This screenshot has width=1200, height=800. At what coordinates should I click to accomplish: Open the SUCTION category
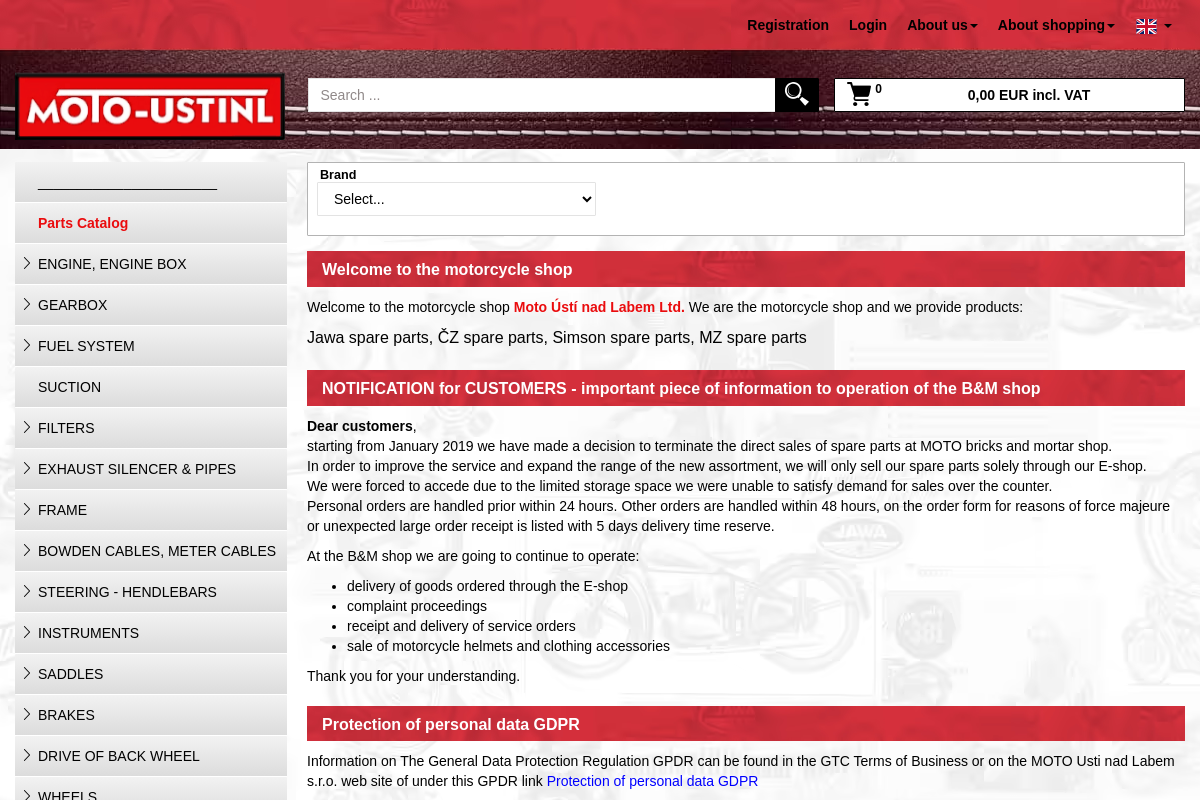point(151,387)
